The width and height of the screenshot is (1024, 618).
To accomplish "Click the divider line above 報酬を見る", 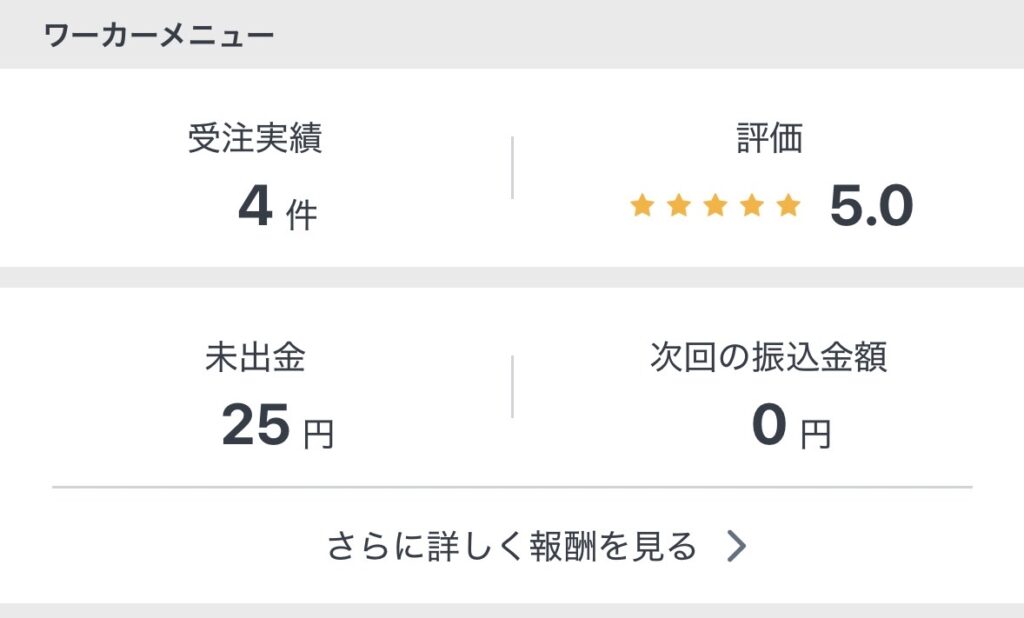I will (x=511, y=488).
